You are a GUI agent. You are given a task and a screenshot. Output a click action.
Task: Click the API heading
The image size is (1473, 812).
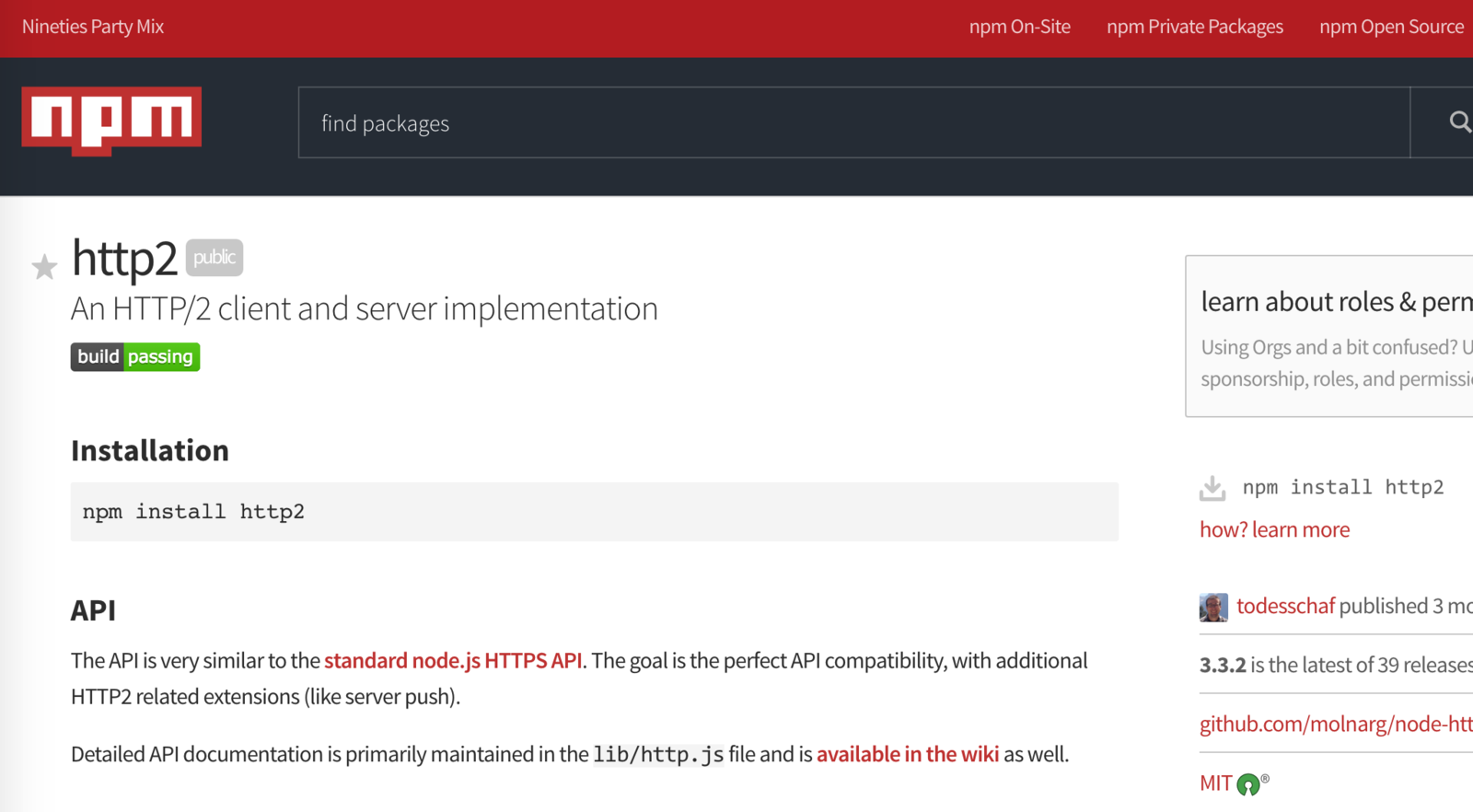(93, 610)
